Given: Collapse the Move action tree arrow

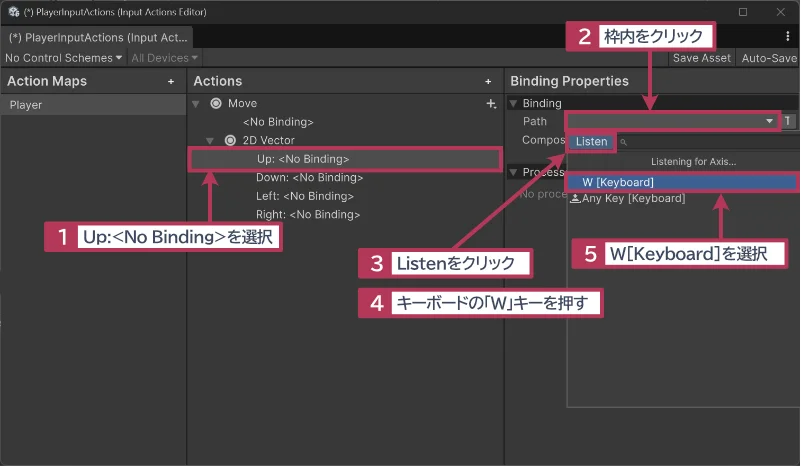Looking at the screenshot, I should pos(197,103).
